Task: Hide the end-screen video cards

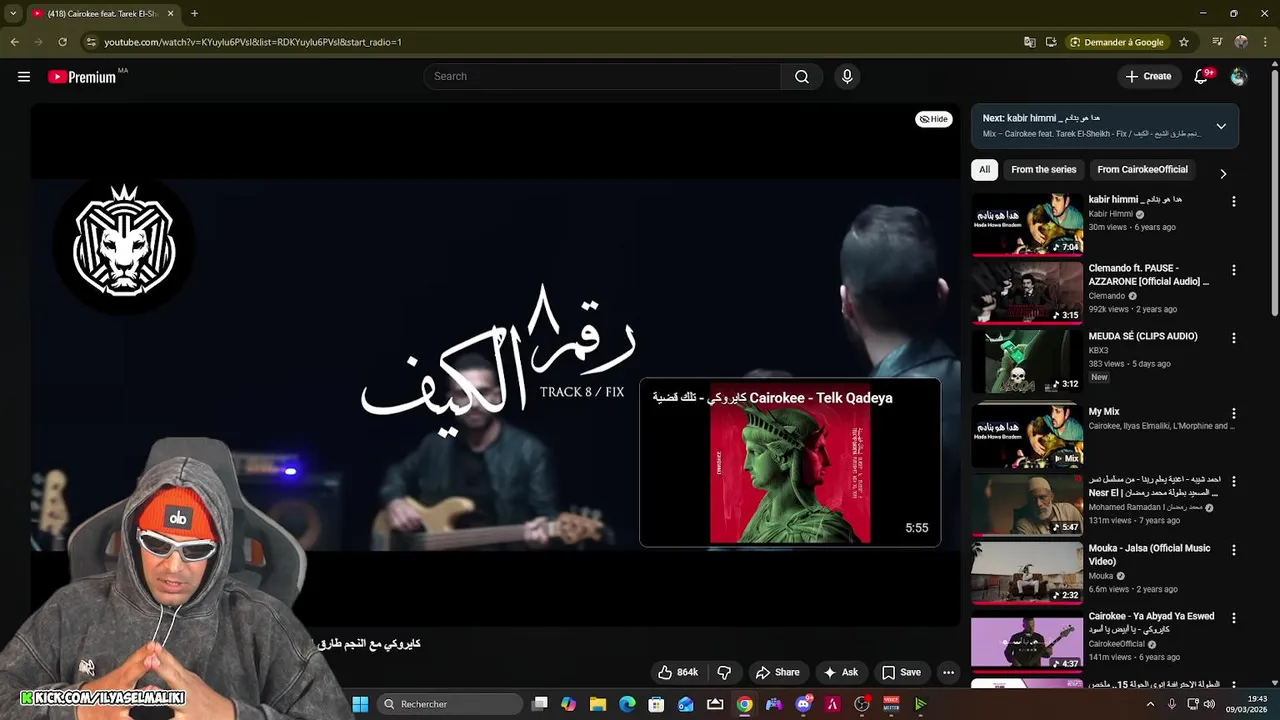Action: click(934, 119)
